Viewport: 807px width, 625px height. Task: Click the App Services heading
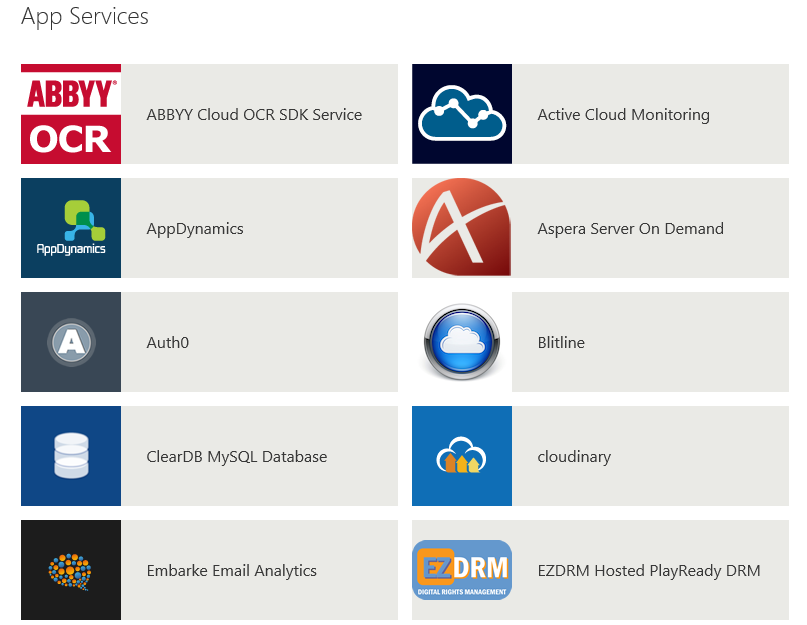click(x=85, y=16)
